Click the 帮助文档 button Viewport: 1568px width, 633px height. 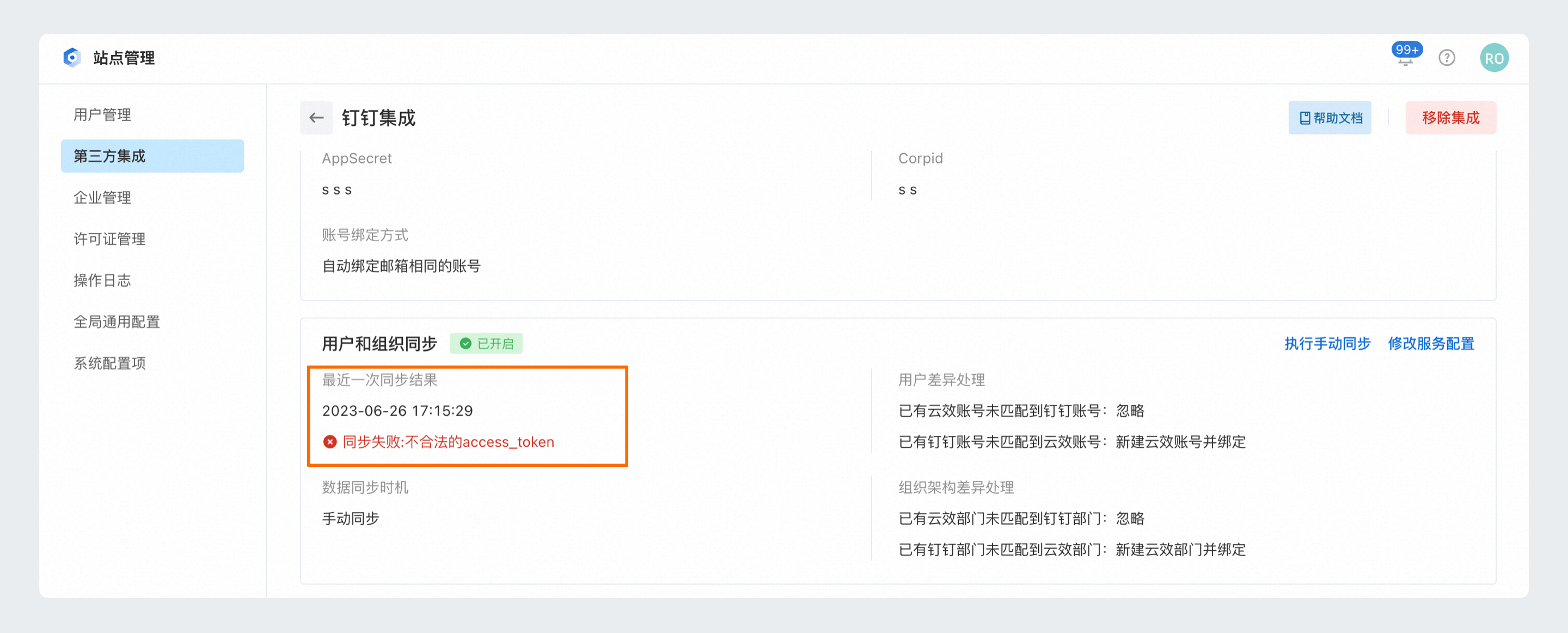coord(1330,118)
